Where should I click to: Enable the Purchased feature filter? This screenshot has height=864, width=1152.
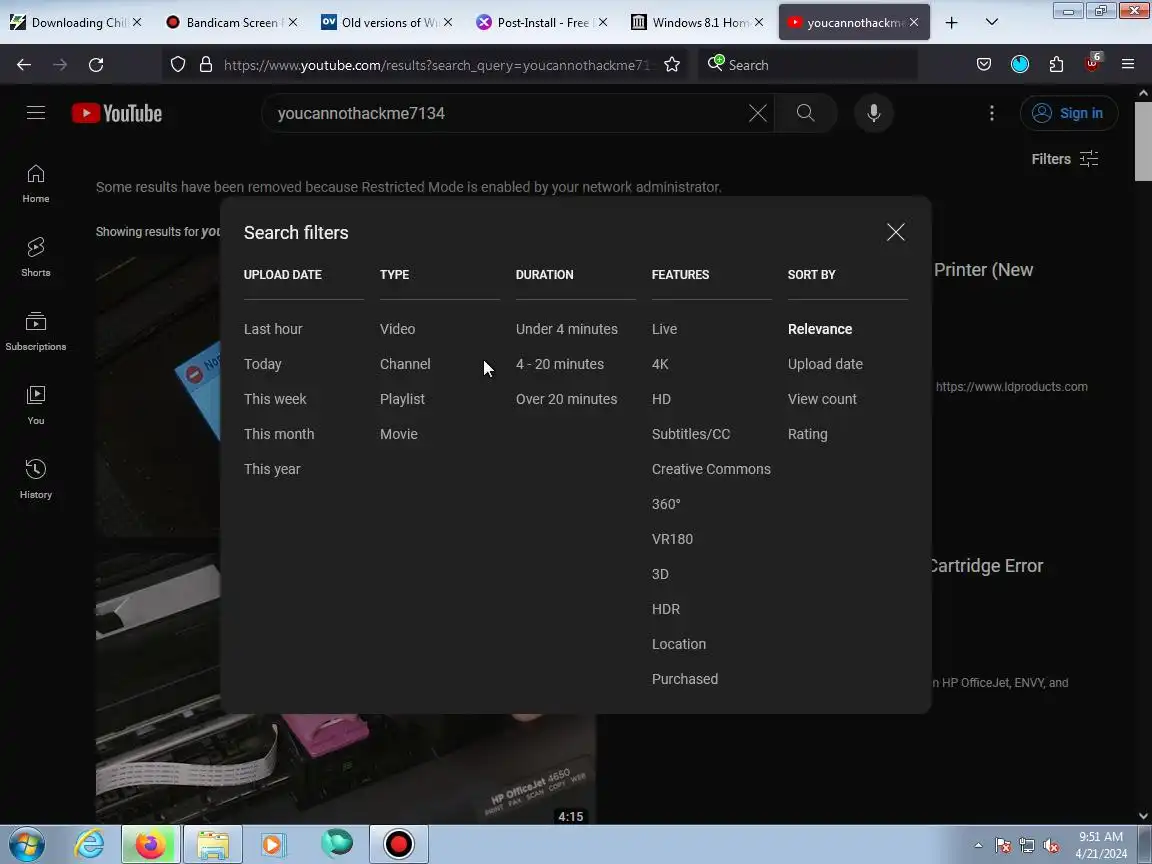pyautogui.click(x=685, y=680)
